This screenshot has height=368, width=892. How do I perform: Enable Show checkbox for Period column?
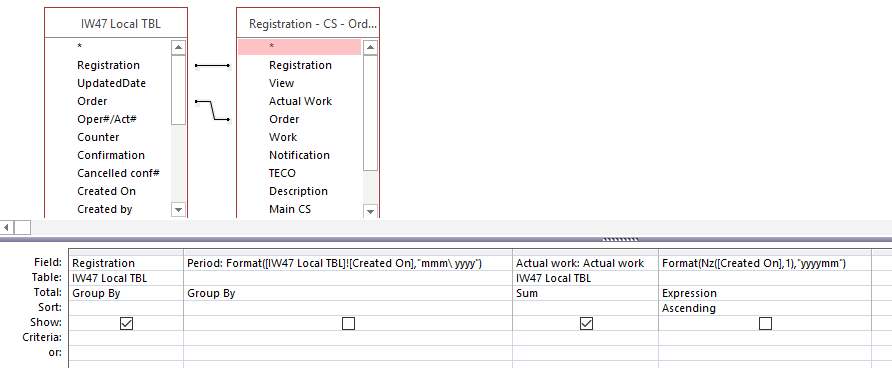coord(348,323)
